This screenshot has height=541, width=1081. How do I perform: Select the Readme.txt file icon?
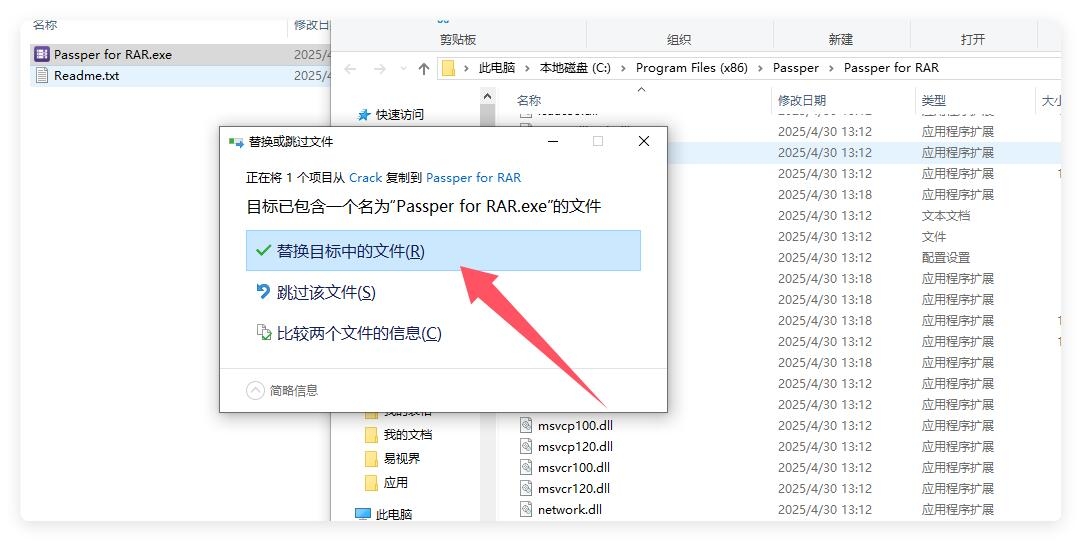pos(42,75)
